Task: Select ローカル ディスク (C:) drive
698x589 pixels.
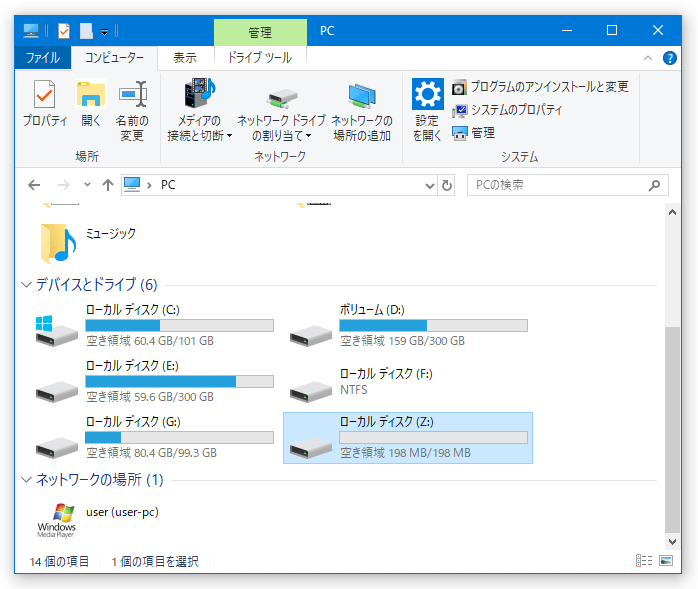Action: coord(155,325)
